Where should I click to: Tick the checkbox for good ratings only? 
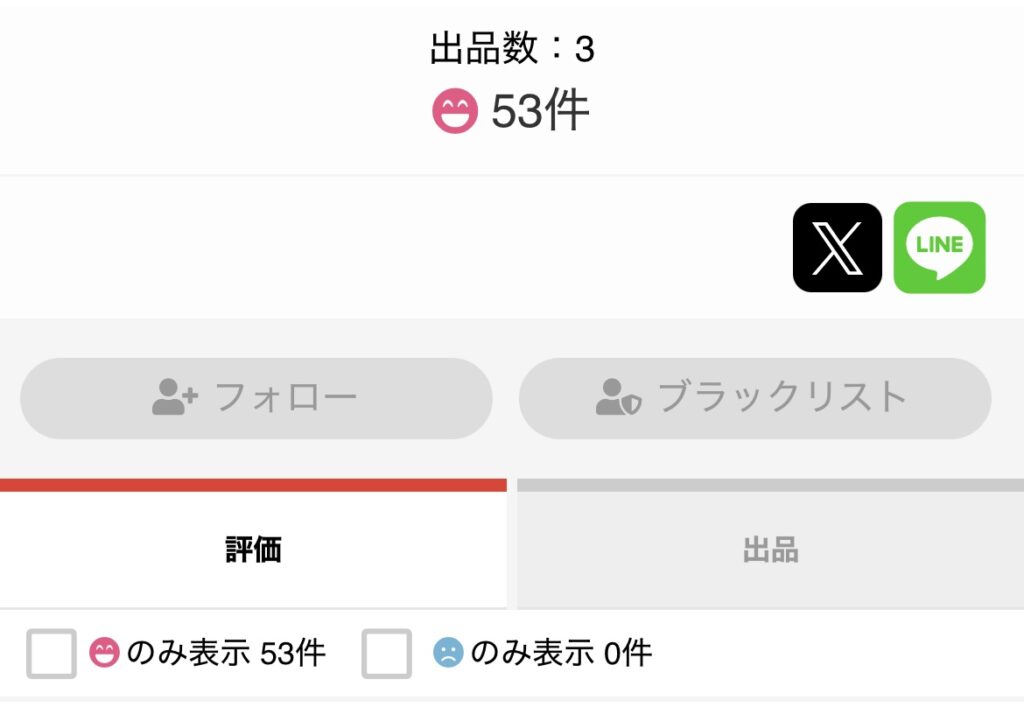[51, 653]
